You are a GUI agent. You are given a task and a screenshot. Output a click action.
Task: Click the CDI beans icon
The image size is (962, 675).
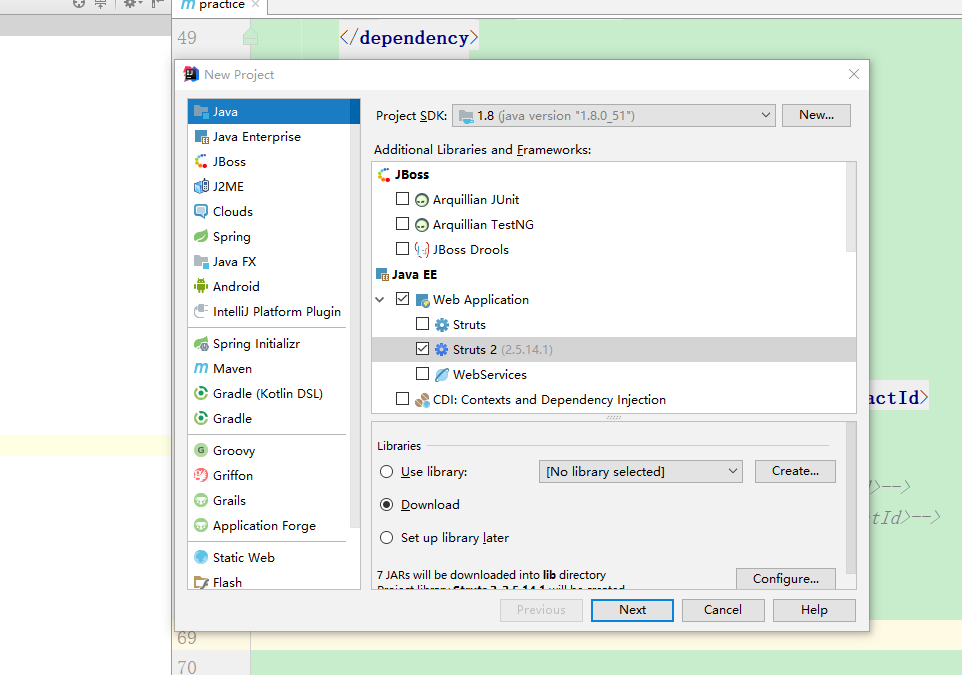pyautogui.click(x=421, y=400)
